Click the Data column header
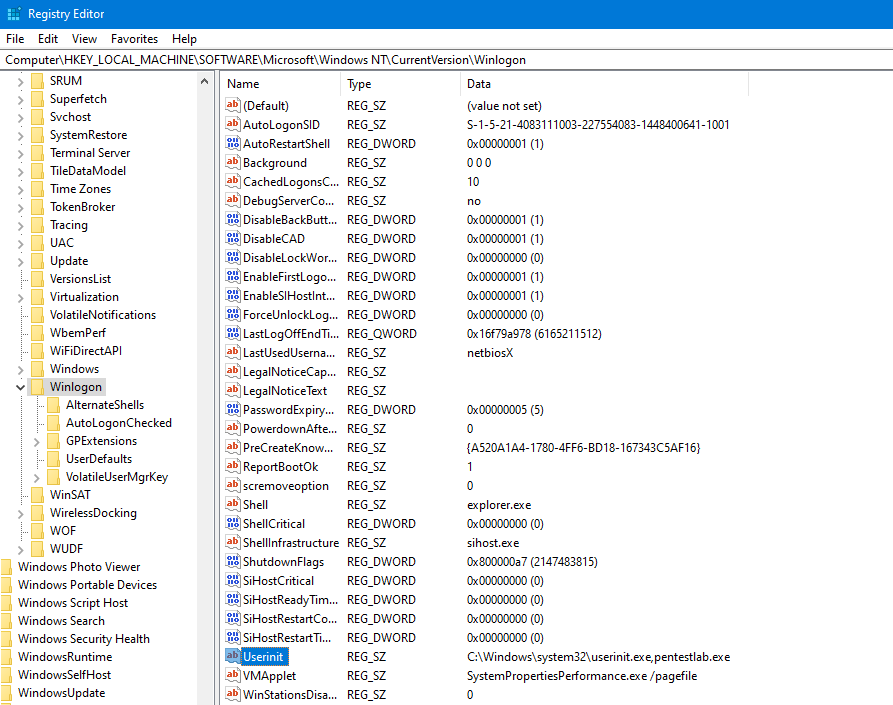 600,84
